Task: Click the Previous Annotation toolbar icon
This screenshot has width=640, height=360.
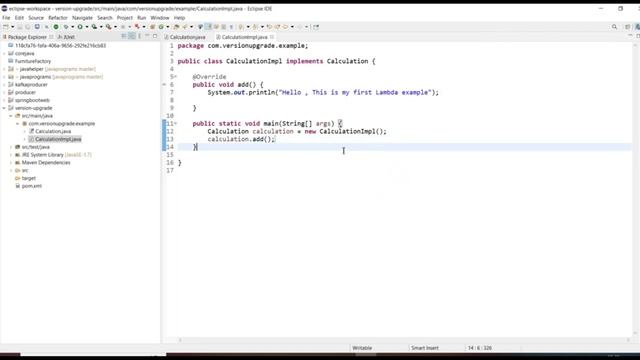Action: click(x=256, y=27)
